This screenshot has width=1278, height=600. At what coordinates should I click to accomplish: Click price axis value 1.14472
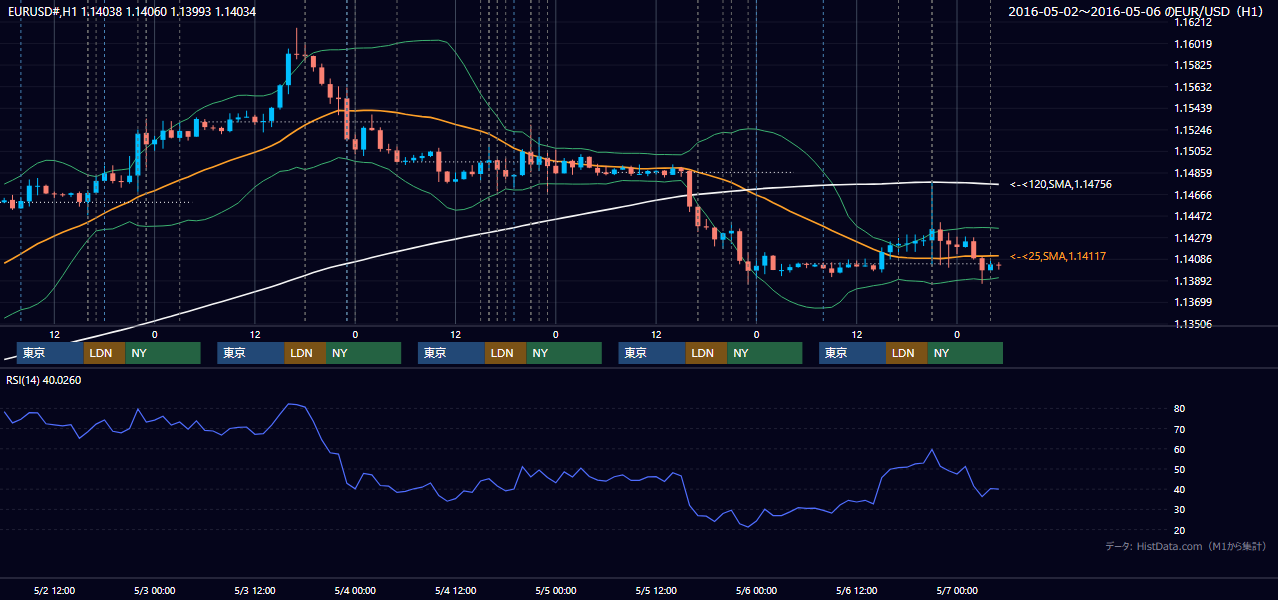point(1193,216)
